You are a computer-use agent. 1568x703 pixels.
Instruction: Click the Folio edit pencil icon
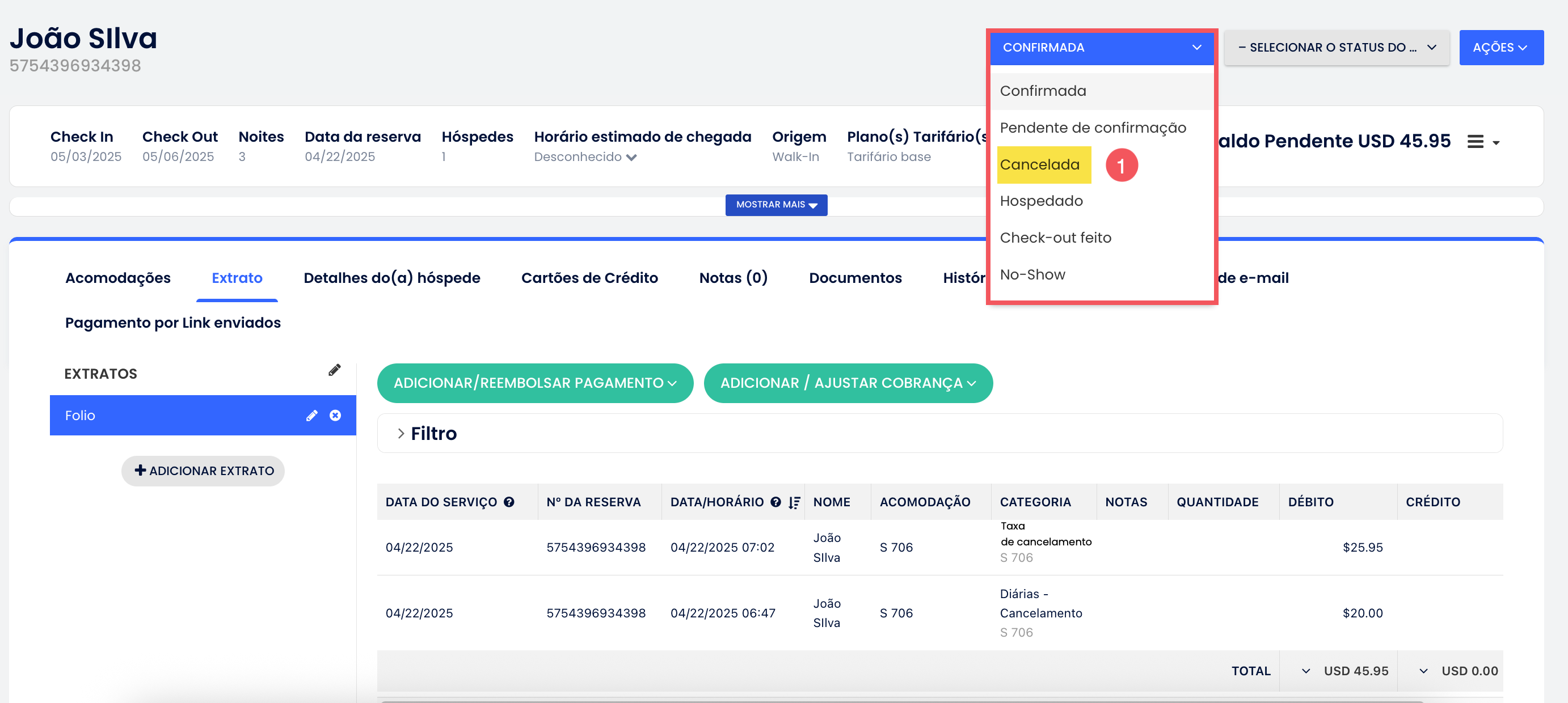point(311,416)
